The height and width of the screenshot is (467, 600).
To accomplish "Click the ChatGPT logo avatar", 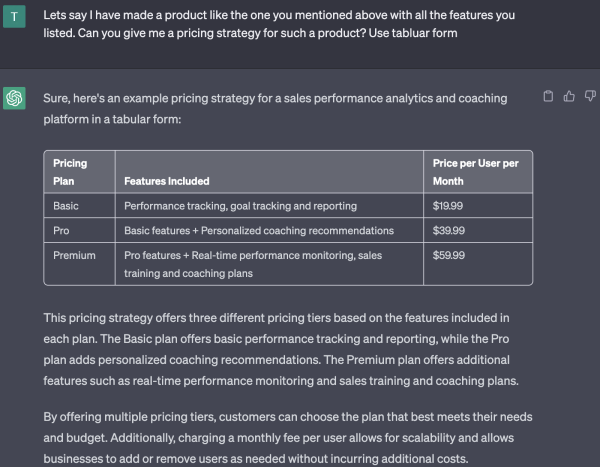I will click(14, 98).
